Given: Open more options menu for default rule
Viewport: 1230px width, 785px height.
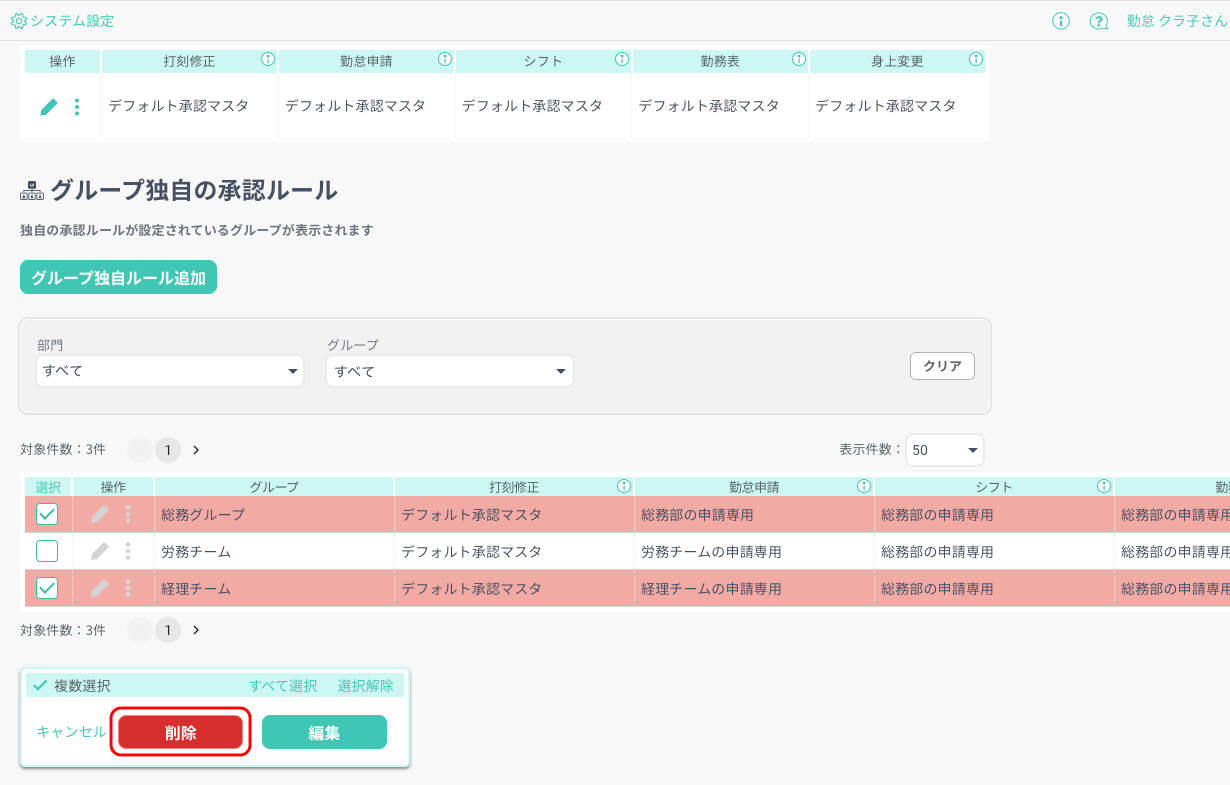Looking at the screenshot, I should pos(77,107).
